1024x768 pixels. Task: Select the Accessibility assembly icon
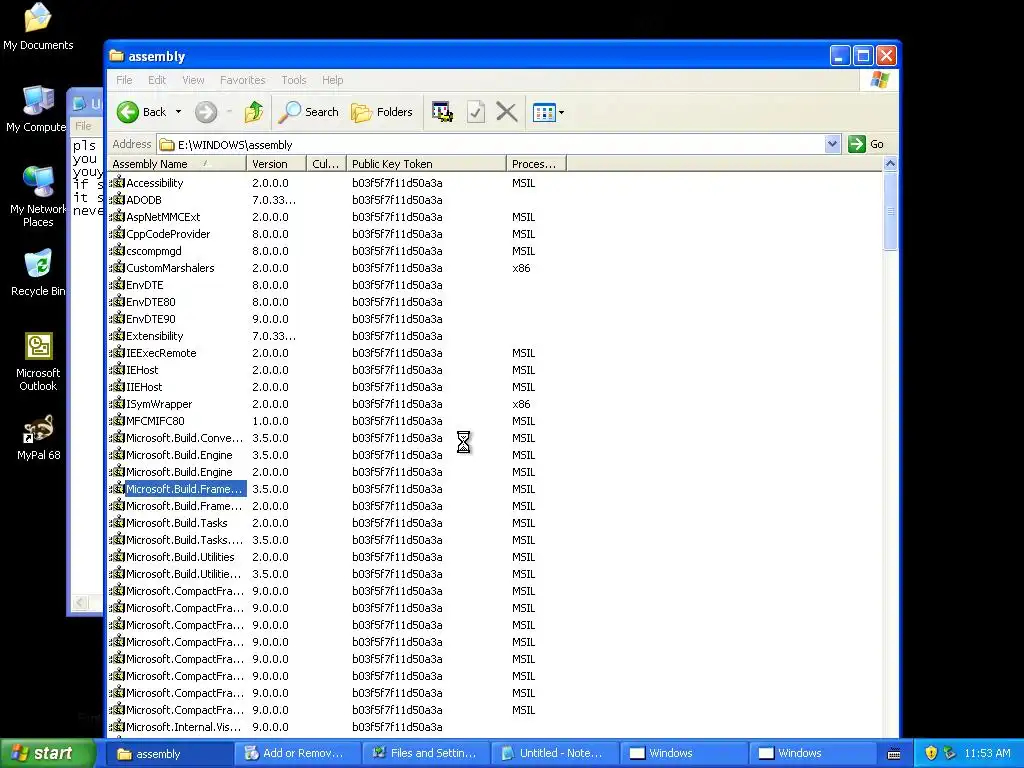pos(117,182)
